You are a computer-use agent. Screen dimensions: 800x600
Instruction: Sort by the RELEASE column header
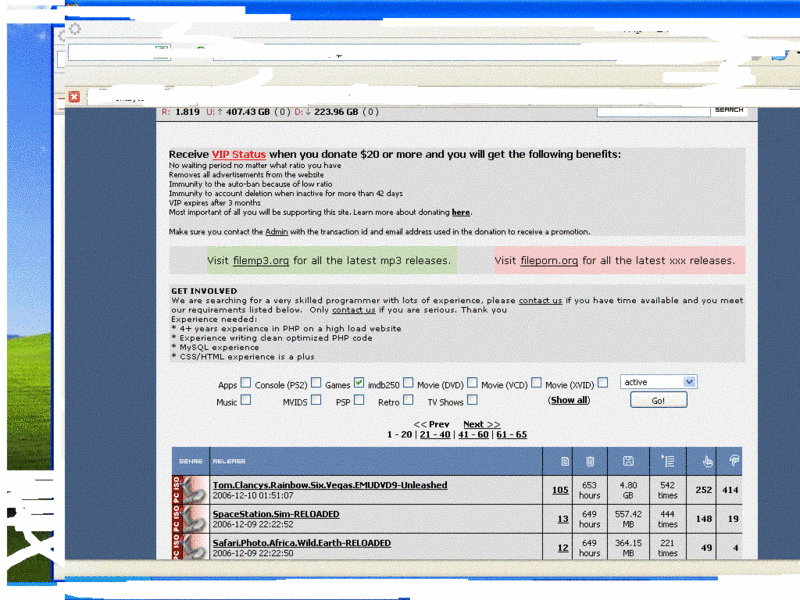(x=229, y=461)
